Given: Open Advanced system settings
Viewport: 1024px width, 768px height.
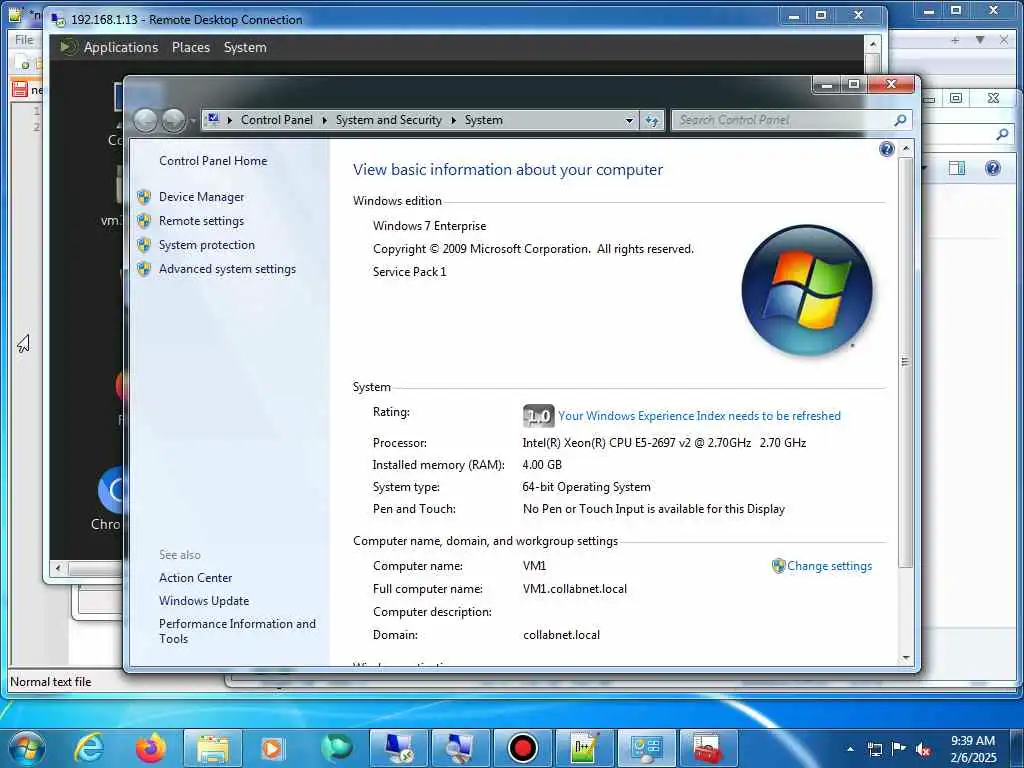Looking at the screenshot, I should click(x=227, y=269).
